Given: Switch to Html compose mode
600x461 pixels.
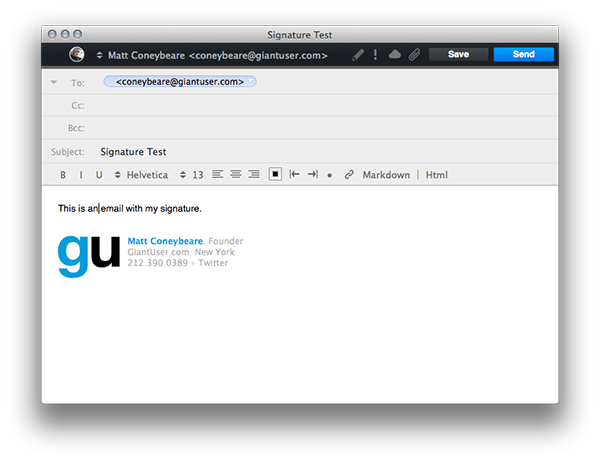Looking at the screenshot, I should (x=437, y=175).
